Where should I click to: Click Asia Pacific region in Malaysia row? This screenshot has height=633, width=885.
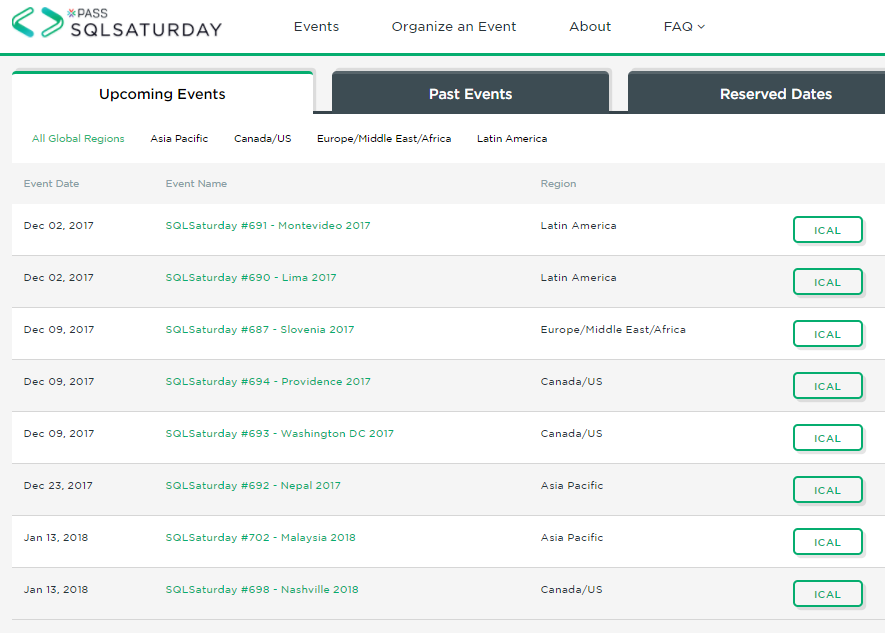click(572, 537)
